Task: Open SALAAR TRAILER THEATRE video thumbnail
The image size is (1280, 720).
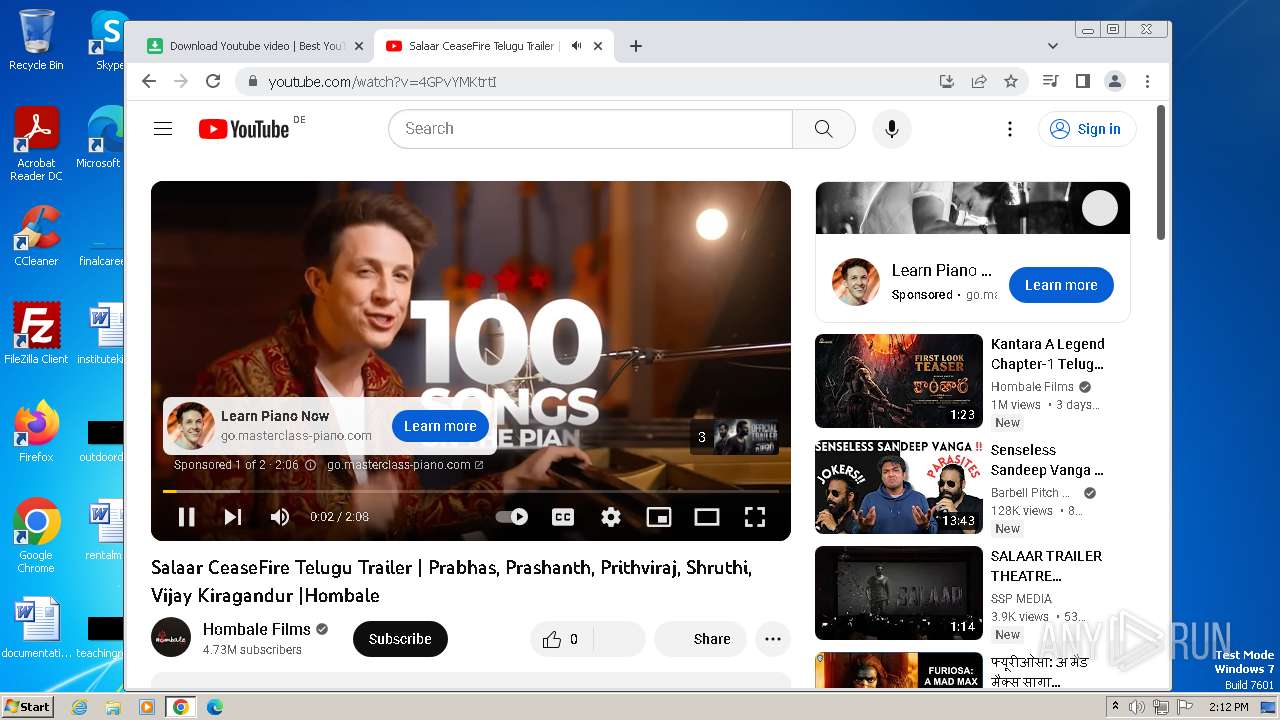Action: click(899, 593)
